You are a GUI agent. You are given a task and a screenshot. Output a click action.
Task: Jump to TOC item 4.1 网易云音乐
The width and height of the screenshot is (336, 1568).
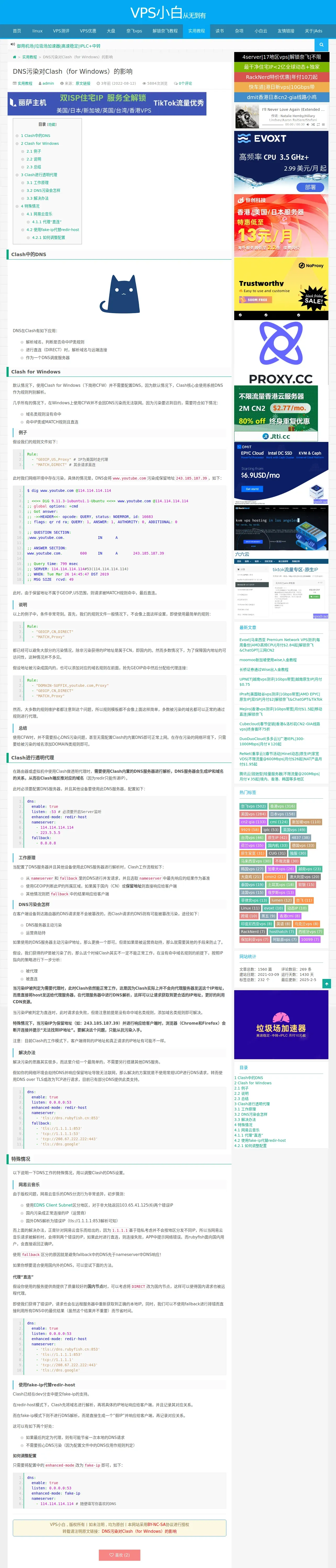(40, 214)
